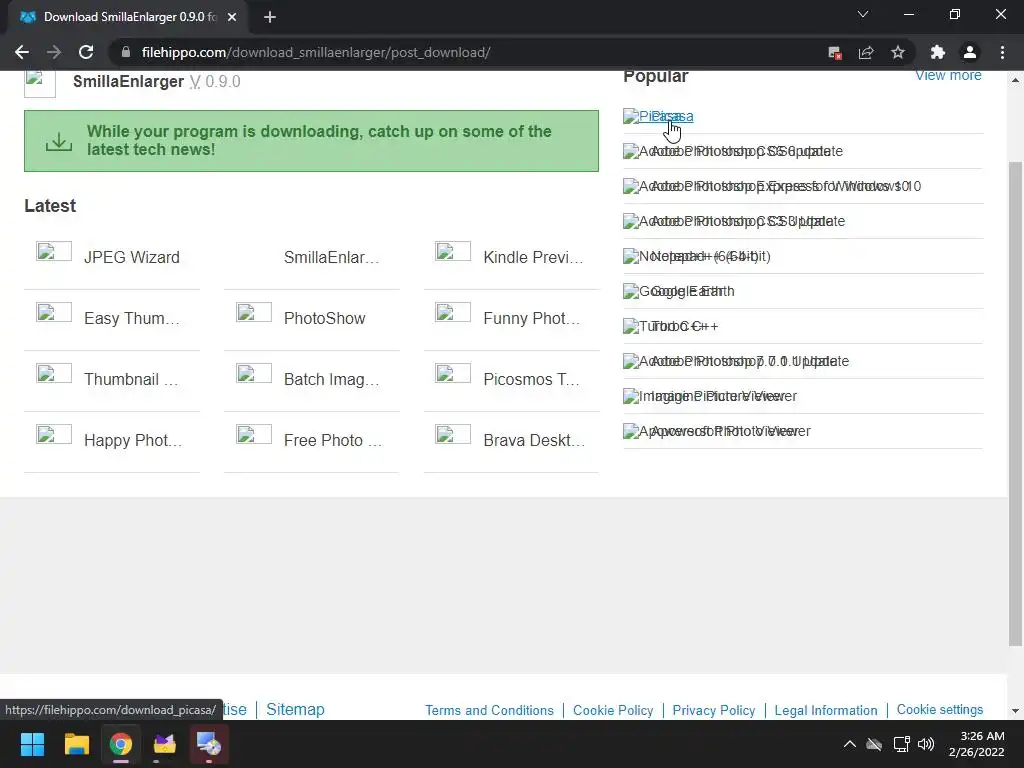Open the Chrome three-dot menu

click(x=1002, y=52)
